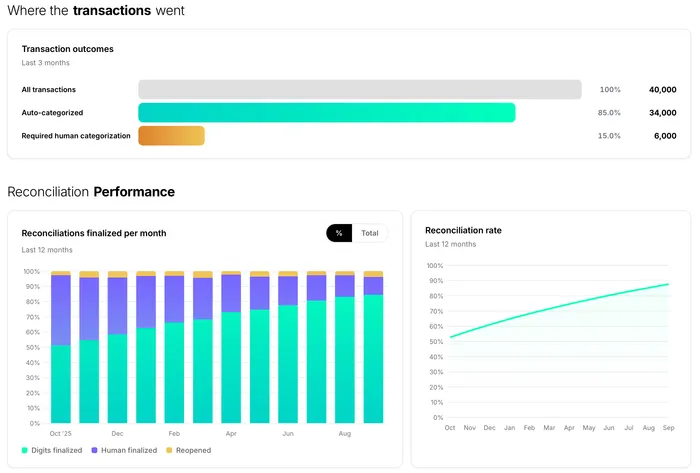Click the Required human categorization label
This screenshot has width=700, height=473.
click(76, 136)
